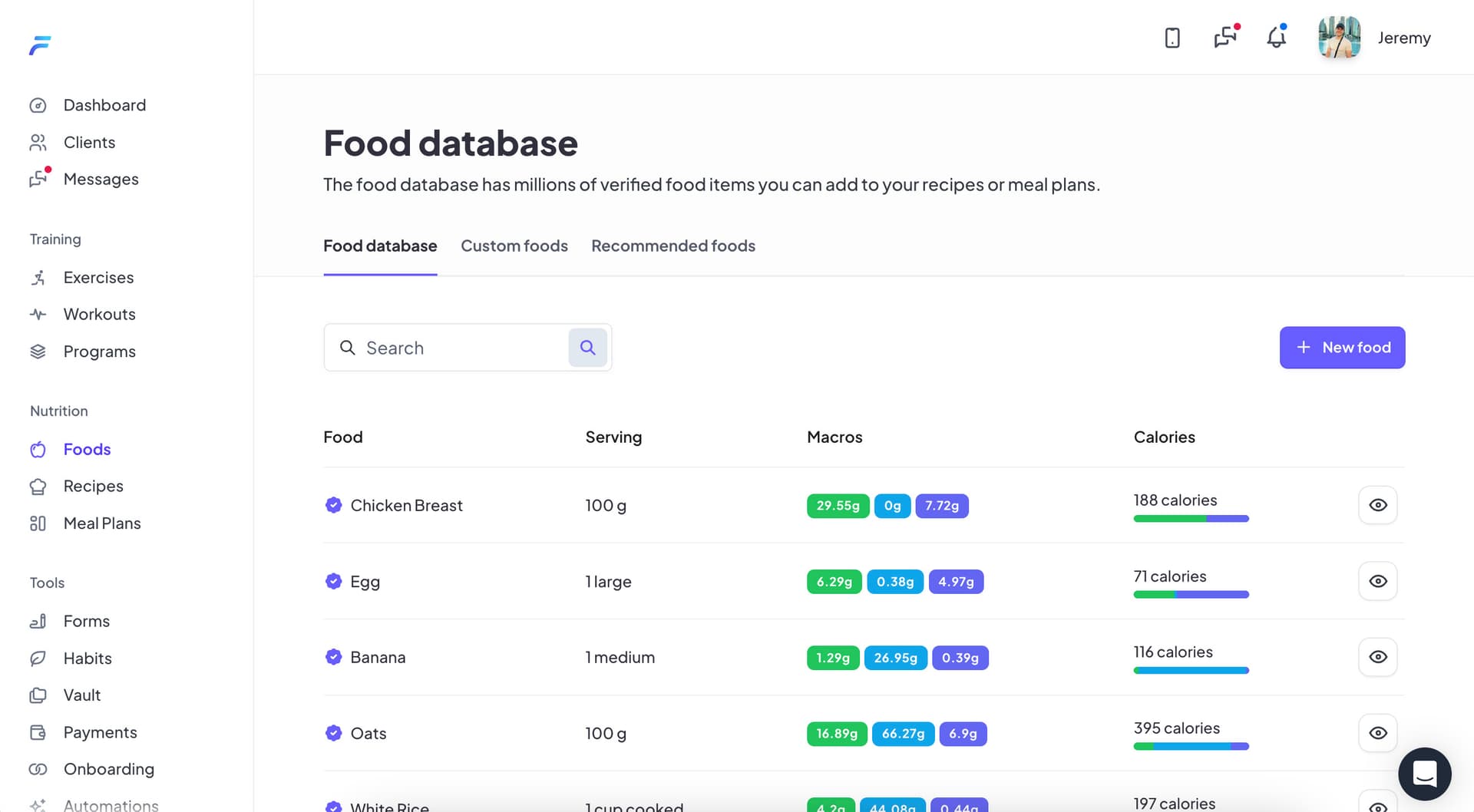The width and height of the screenshot is (1474, 812).
Task: Open the Recommended foods tab
Action: coord(673,246)
